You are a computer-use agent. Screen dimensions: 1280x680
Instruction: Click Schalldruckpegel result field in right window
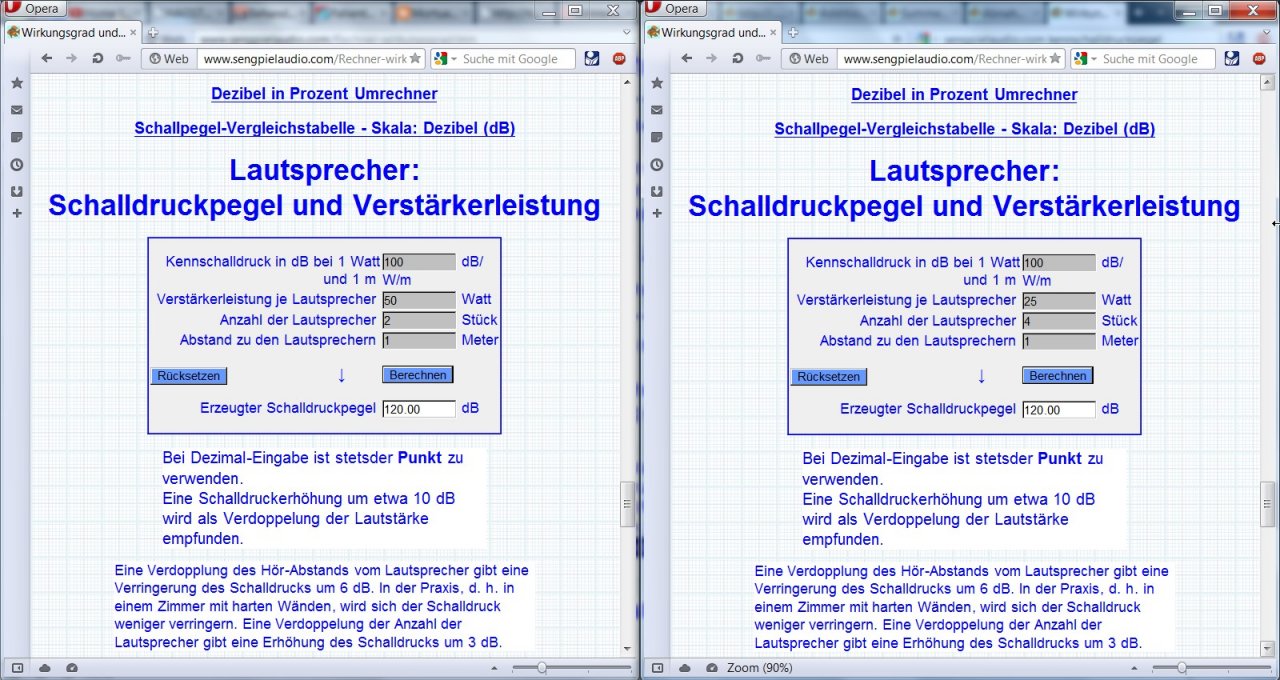click(x=1058, y=409)
